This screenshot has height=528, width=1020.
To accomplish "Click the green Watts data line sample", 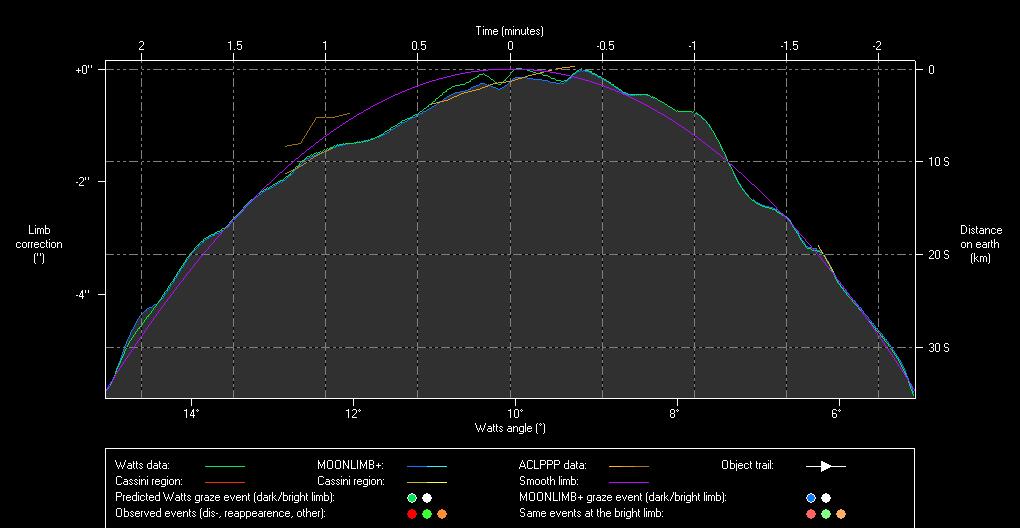I will pos(224,466).
